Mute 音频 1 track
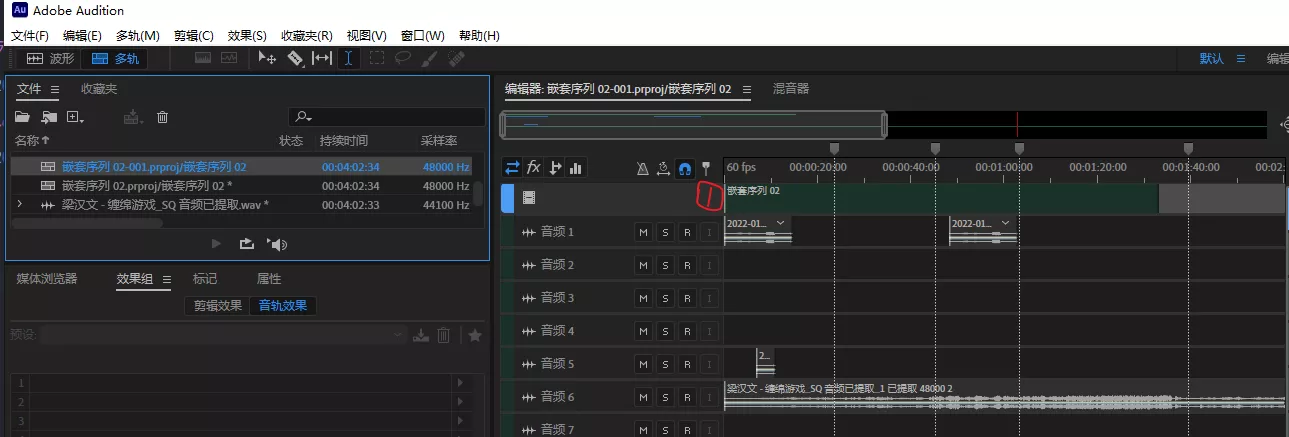This screenshot has width=1289, height=437. click(643, 232)
